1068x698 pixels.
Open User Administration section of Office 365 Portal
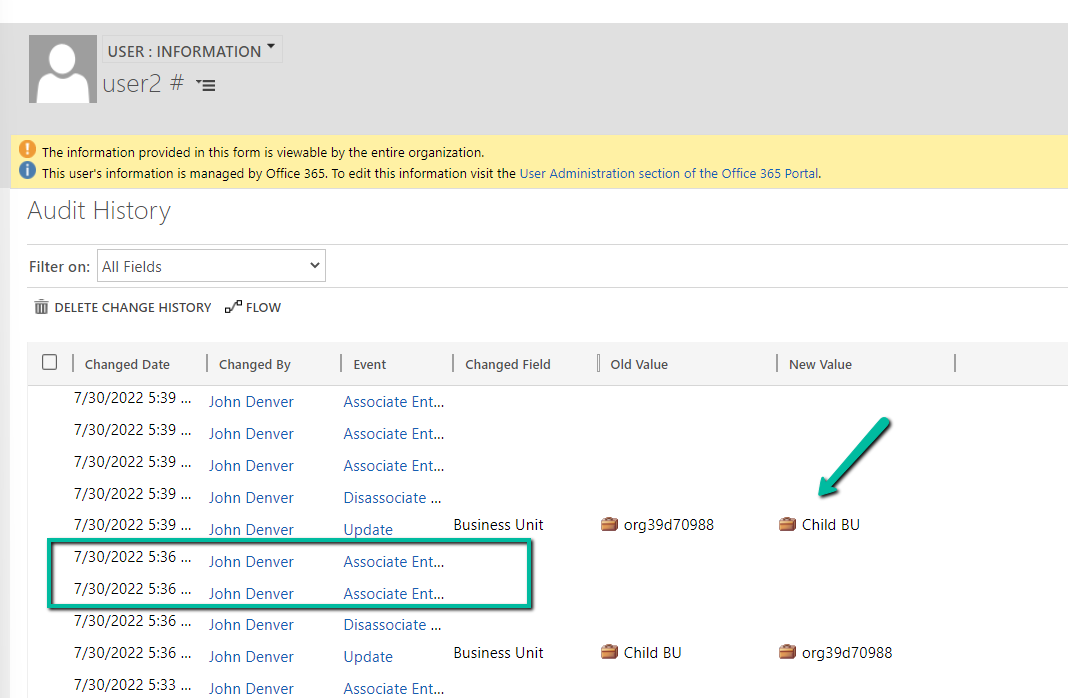tap(668, 173)
